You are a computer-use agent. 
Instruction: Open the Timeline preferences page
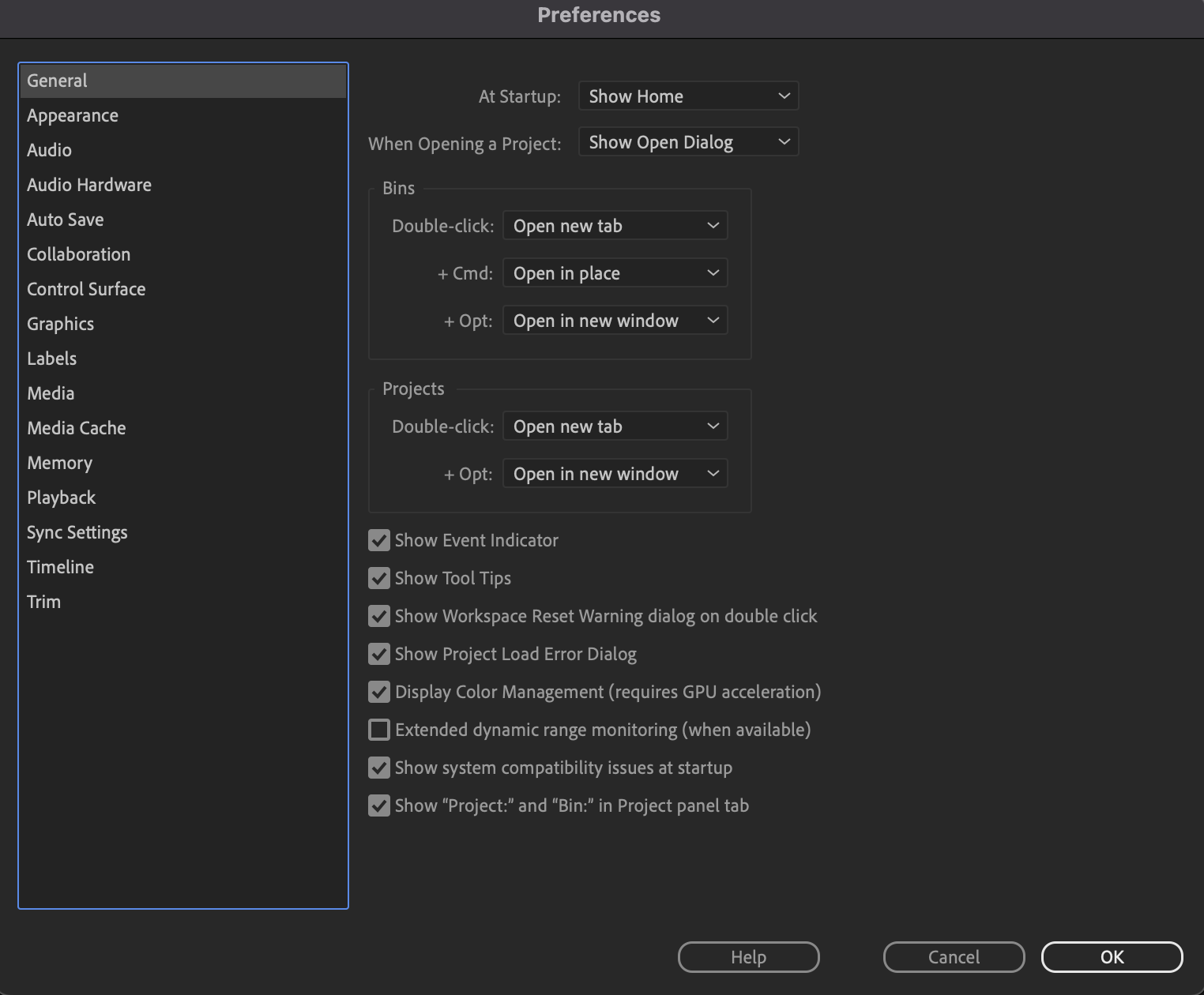[x=60, y=566]
